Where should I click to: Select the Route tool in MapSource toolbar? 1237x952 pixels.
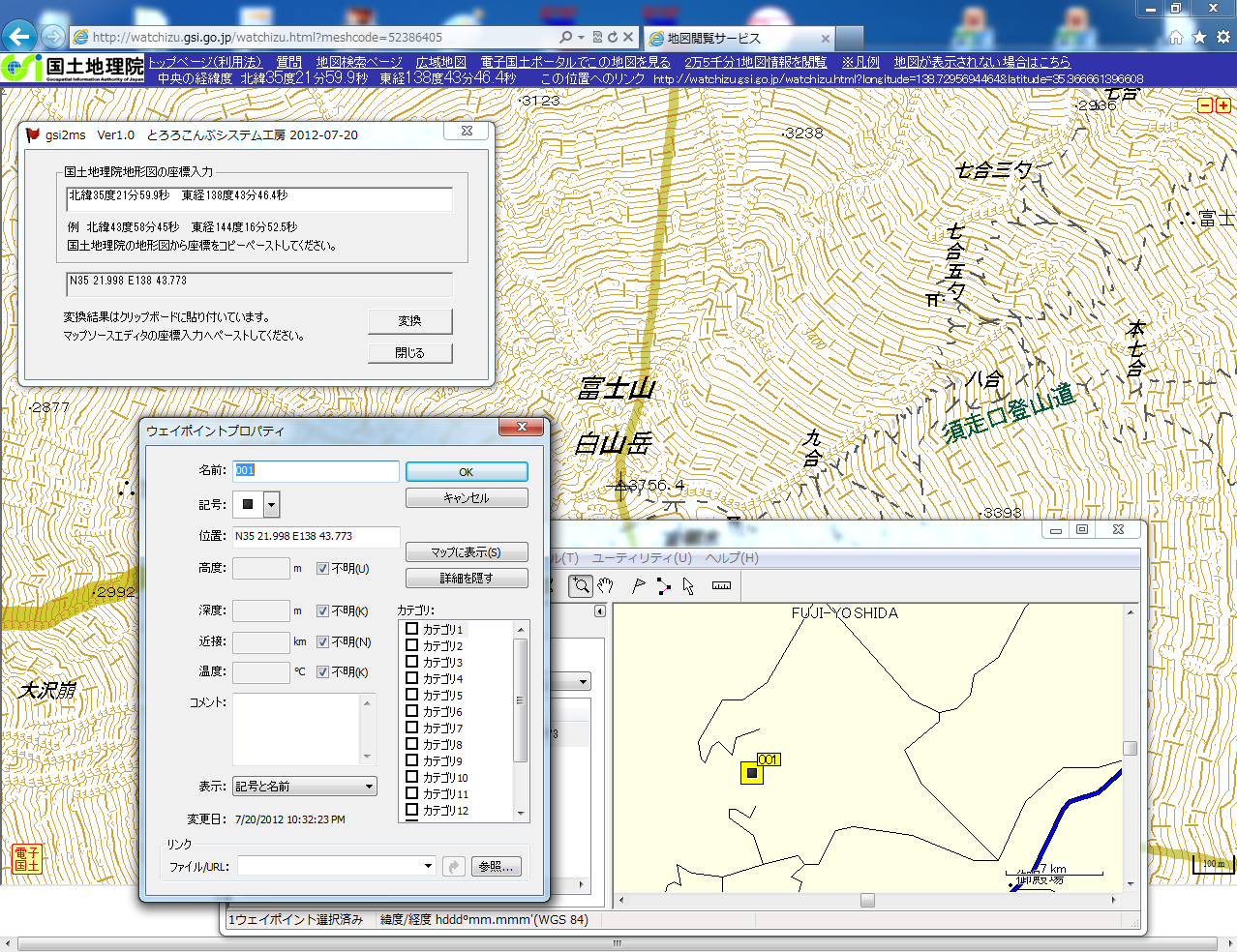663,585
